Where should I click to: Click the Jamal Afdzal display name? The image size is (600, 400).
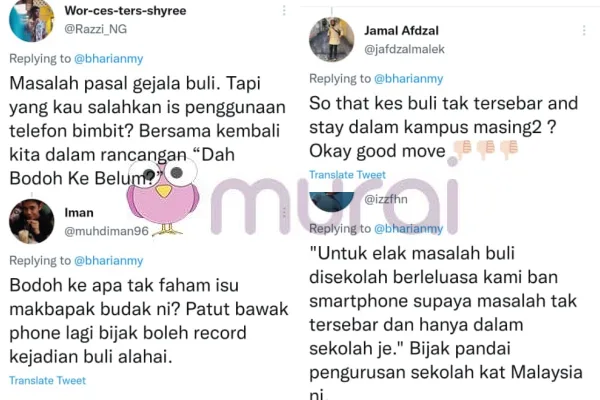401,31
